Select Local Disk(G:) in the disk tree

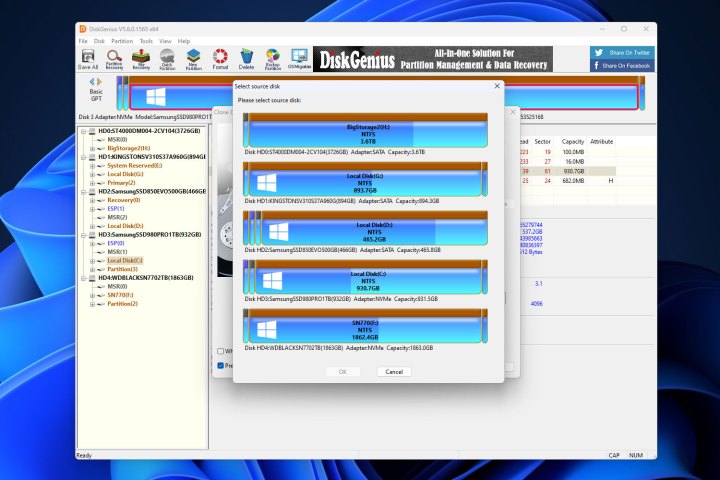(x=125, y=174)
